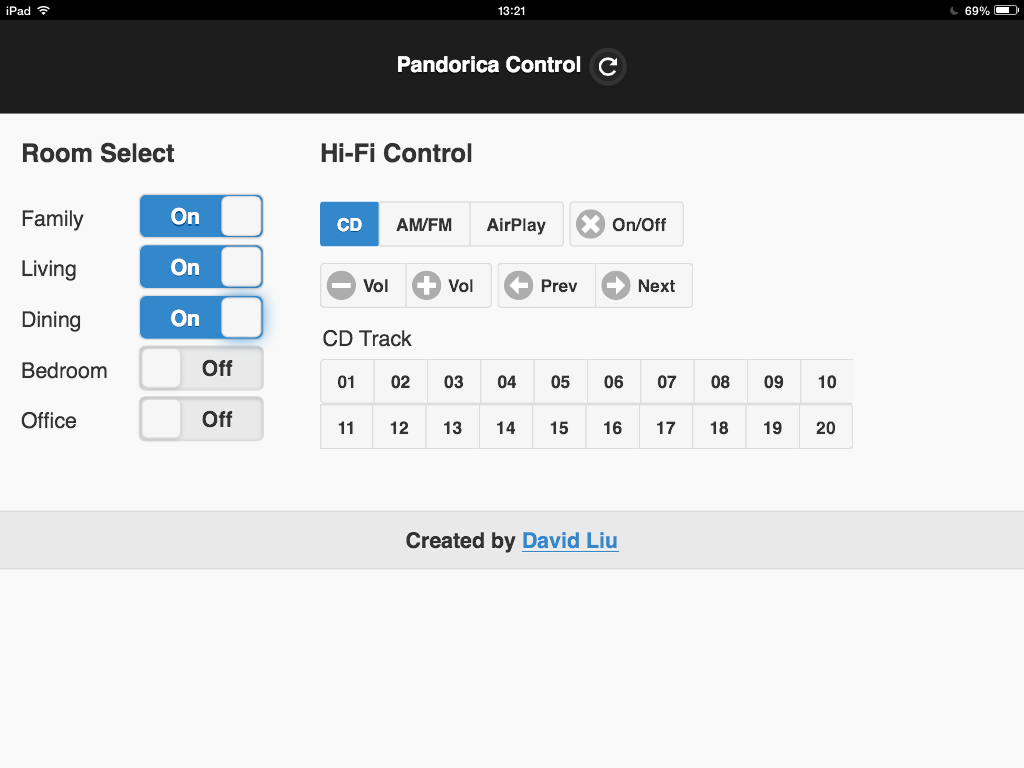The height and width of the screenshot is (768, 1024).
Task: Switch off the Living room toggle
Action: pos(201,267)
